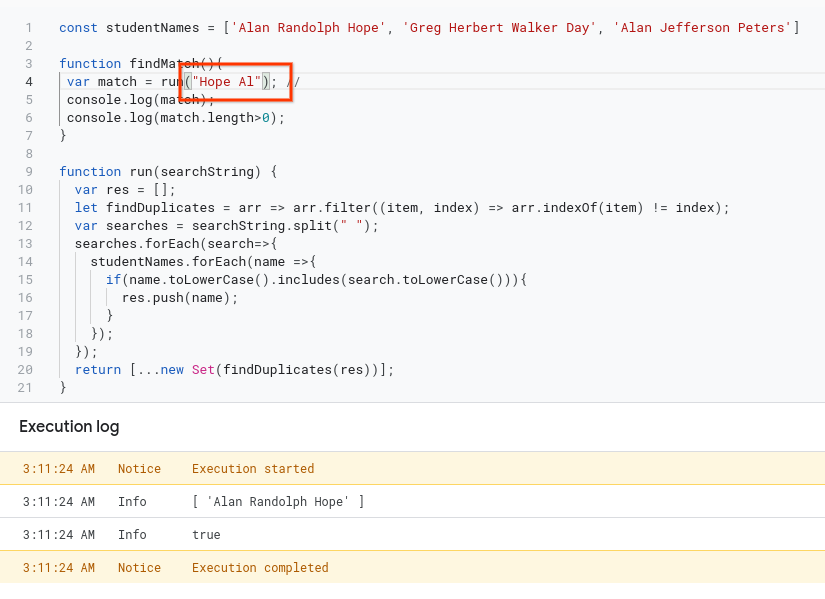Click the string 'Greg Herbert Walker Day'
Viewport: 825px width, 599px height.
click(x=499, y=28)
